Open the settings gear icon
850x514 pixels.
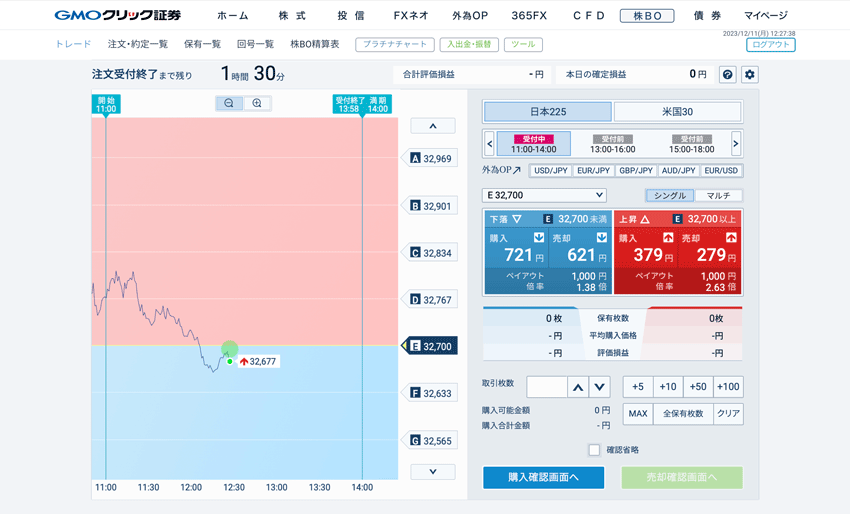click(750, 75)
